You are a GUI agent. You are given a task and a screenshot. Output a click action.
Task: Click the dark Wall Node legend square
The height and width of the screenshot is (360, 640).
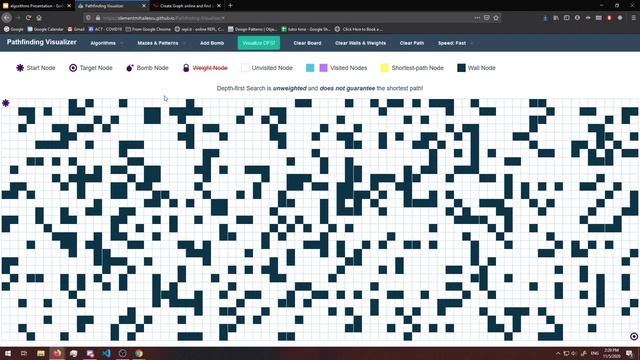[x=461, y=68]
